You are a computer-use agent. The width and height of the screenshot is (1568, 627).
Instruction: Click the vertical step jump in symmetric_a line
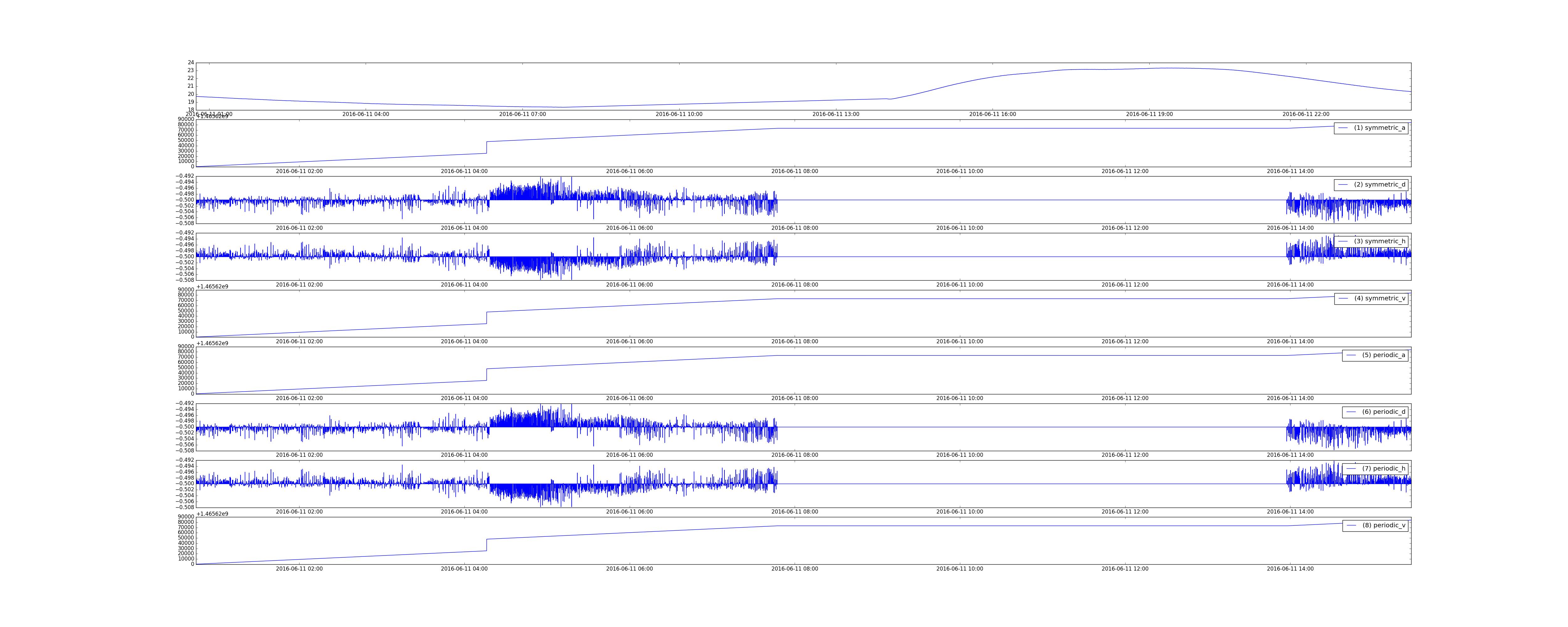(x=486, y=147)
